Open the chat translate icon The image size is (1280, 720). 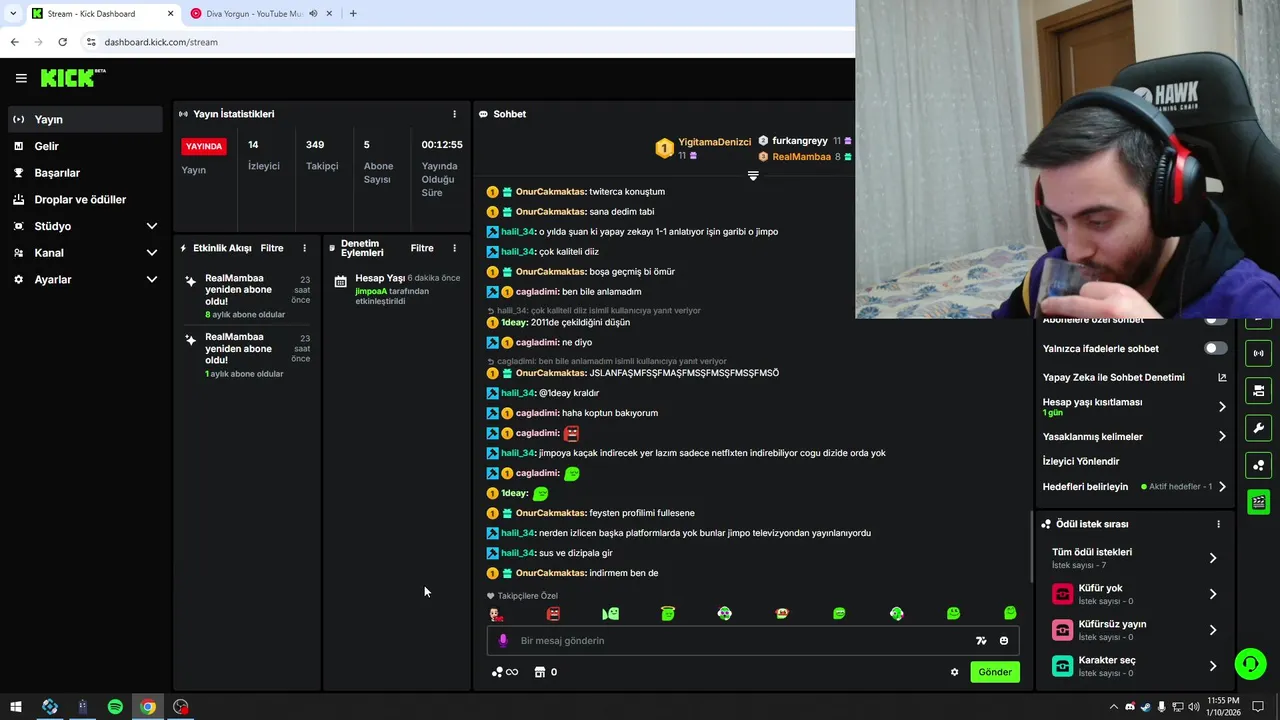pos(981,641)
